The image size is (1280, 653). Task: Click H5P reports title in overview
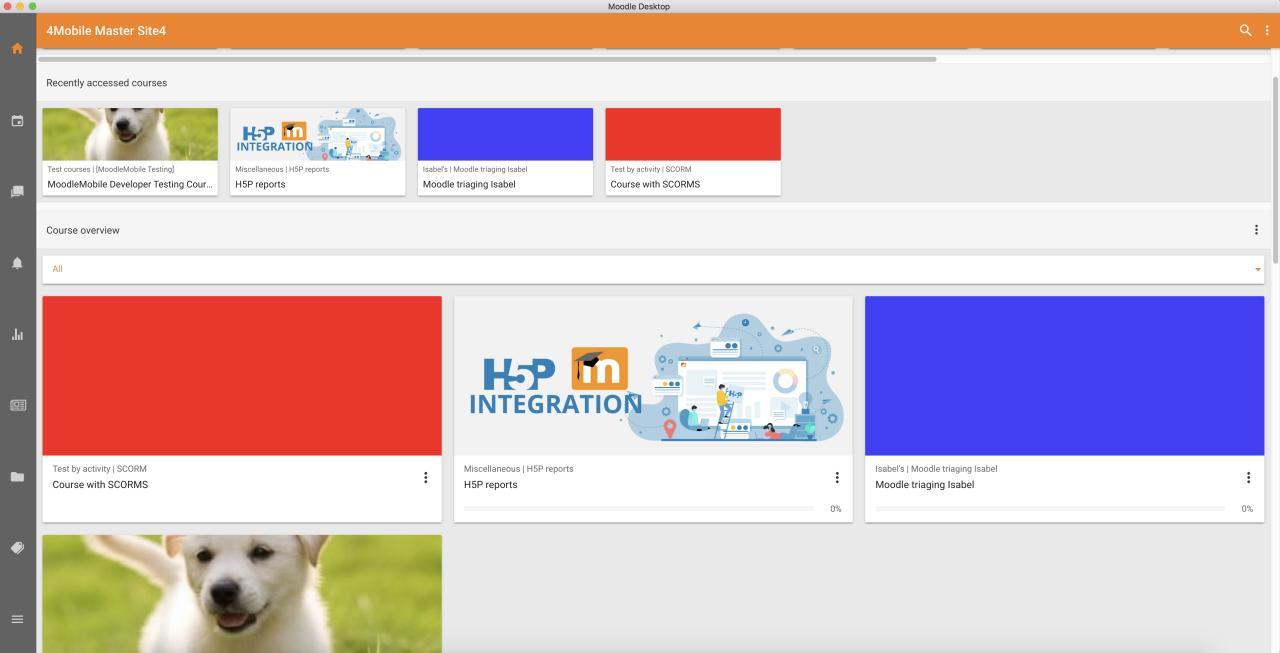[x=490, y=485]
